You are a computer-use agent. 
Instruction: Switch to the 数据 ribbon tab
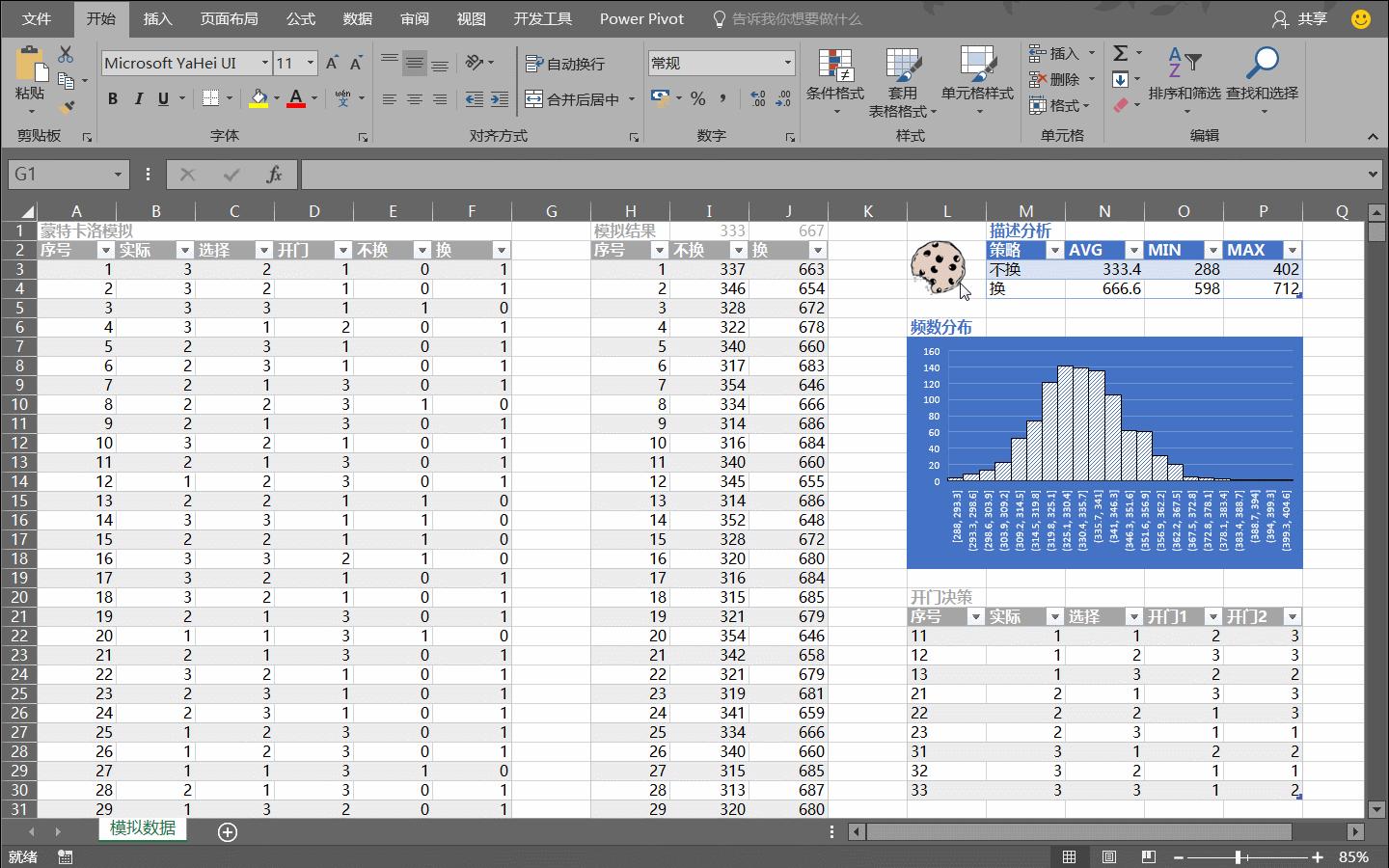coord(358,19)
